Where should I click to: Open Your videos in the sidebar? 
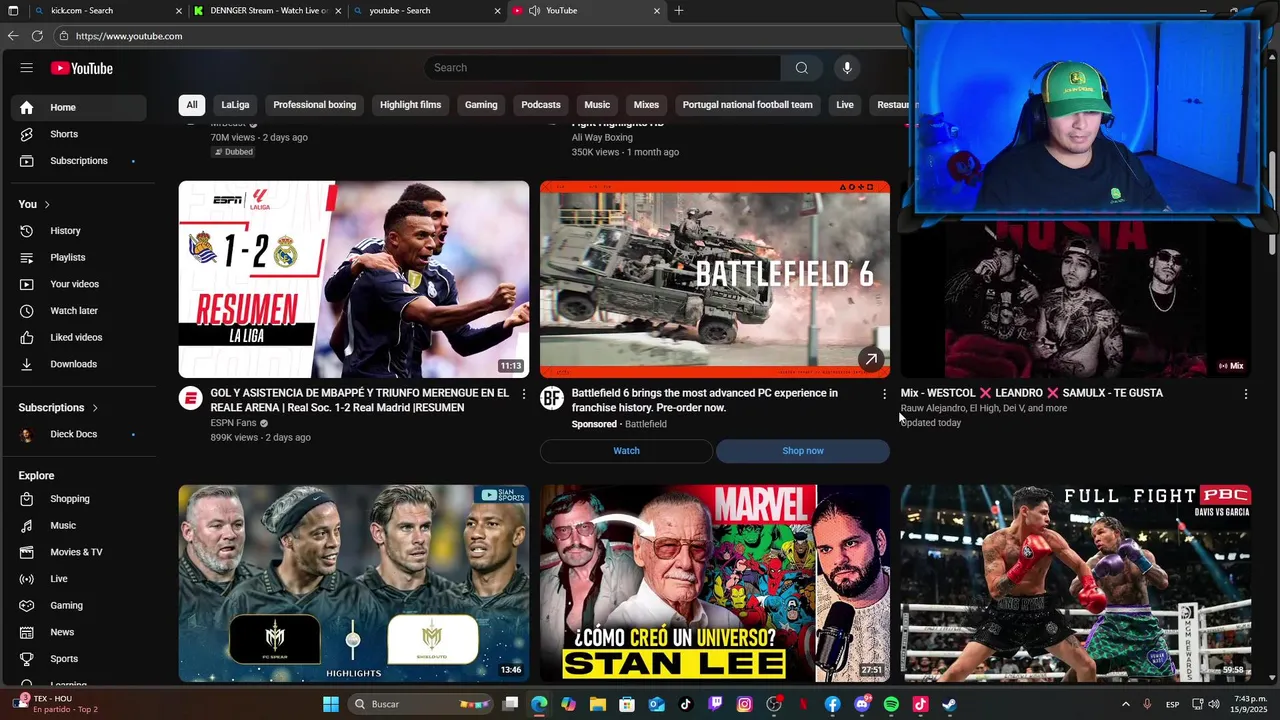[x=80, y=284]
